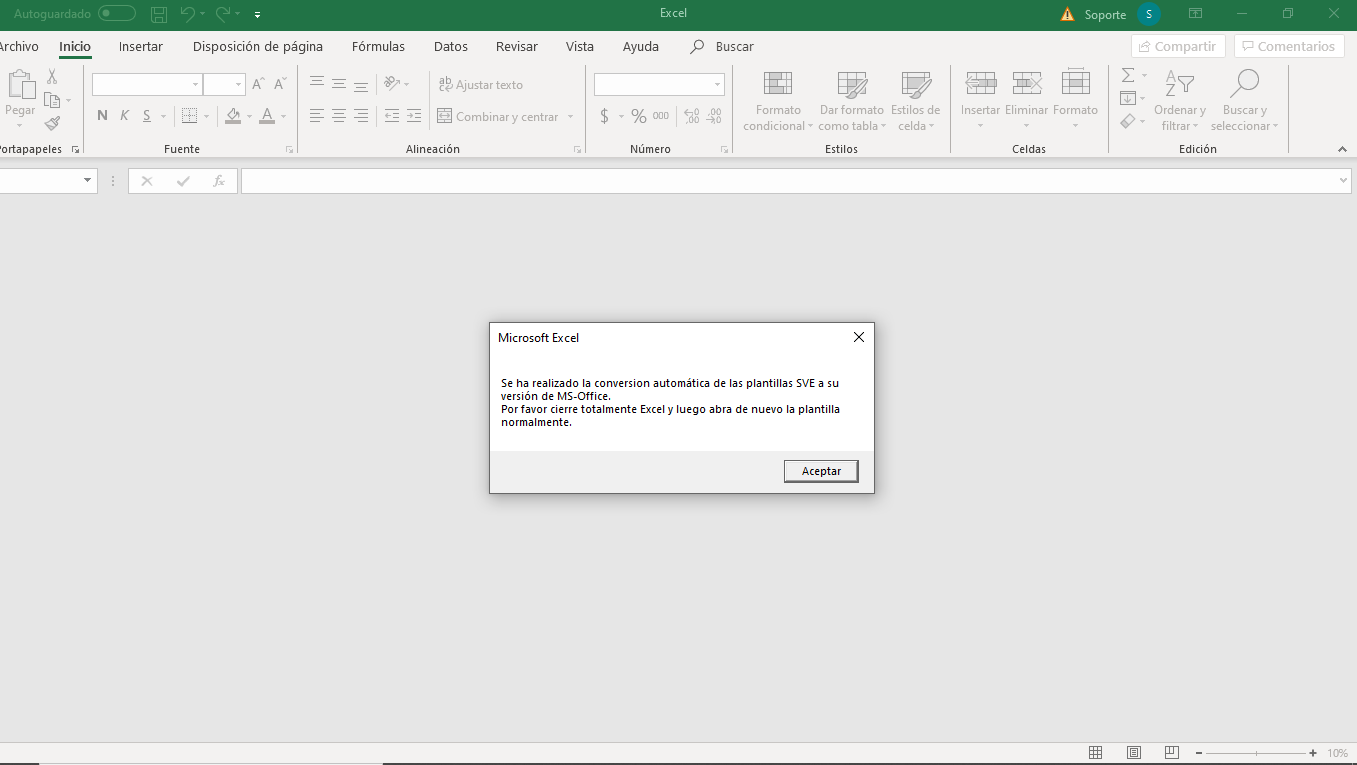Screen dimensions: 1357x765
Task: Center text horizontally icon
Action: click(339, 116)
